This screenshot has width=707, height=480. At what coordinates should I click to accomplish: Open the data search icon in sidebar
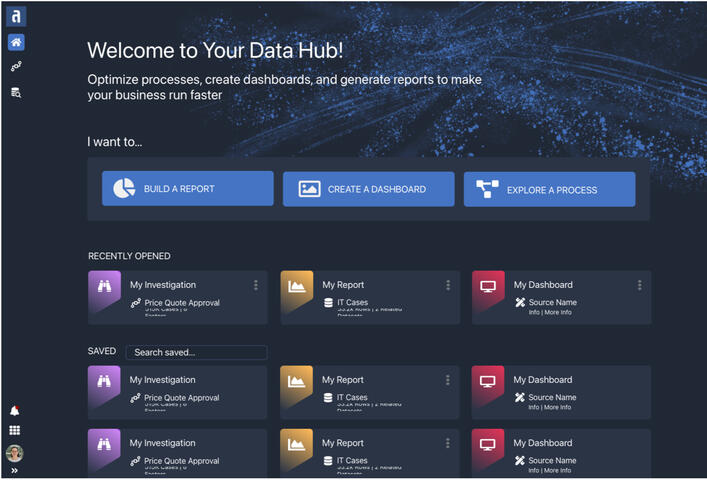(x=16, y=92)
